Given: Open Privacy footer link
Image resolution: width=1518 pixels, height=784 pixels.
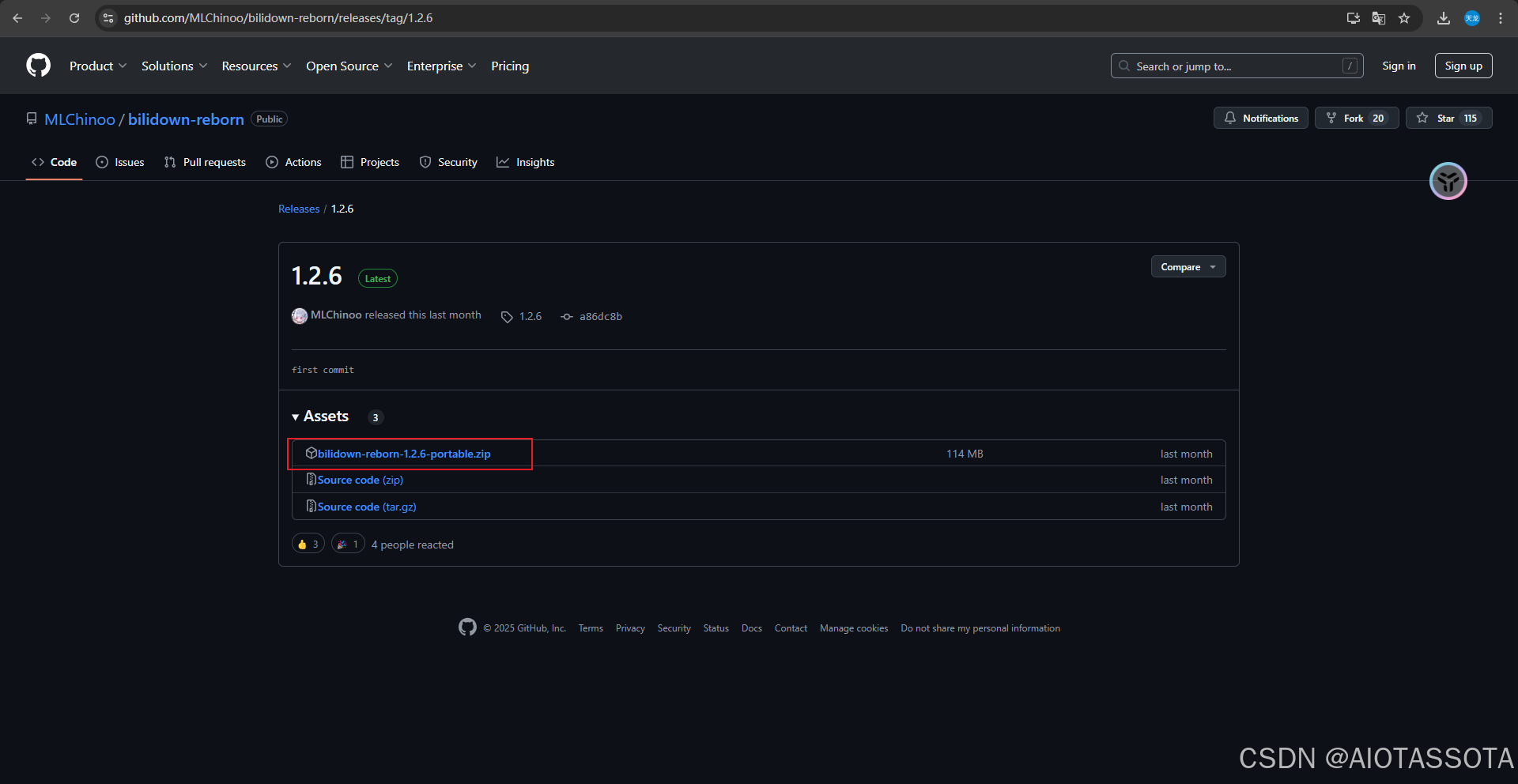Looking at the screenshot, I should [x=630, y=628].
